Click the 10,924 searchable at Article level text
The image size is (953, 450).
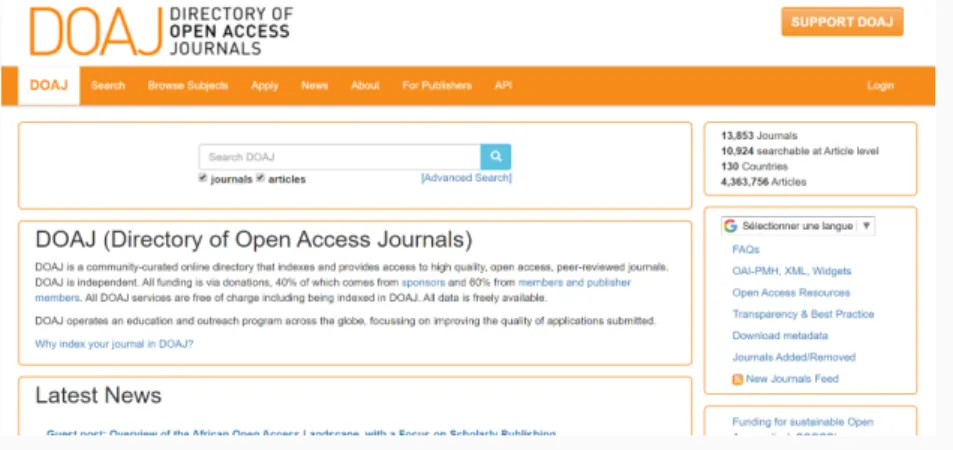click(800, 151)
